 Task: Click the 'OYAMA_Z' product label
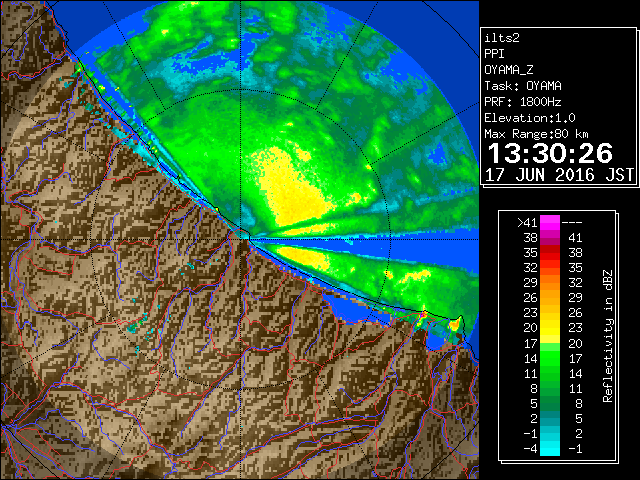pos(509,70)
